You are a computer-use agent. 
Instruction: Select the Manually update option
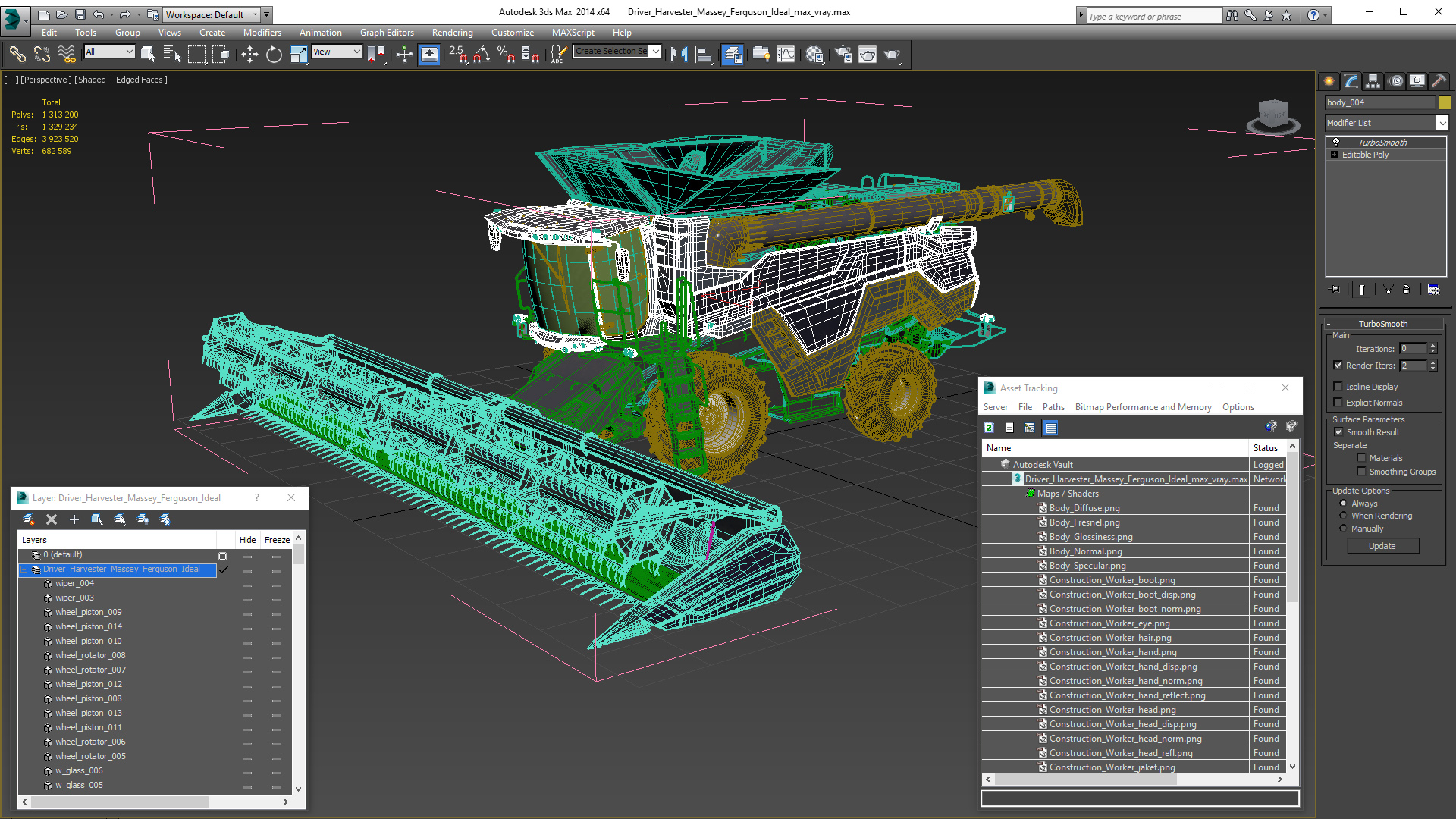1344,529
